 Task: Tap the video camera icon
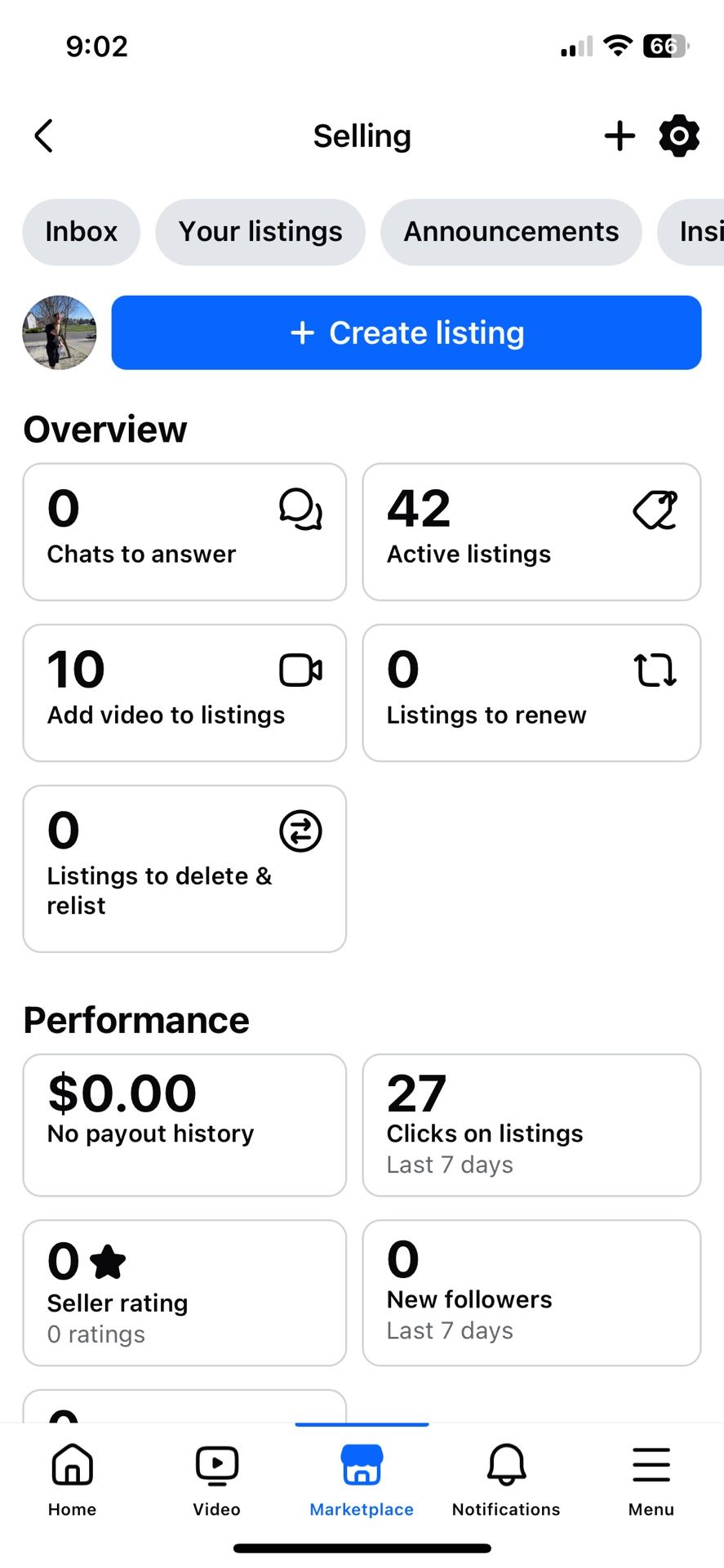click(x=300, y=670)
